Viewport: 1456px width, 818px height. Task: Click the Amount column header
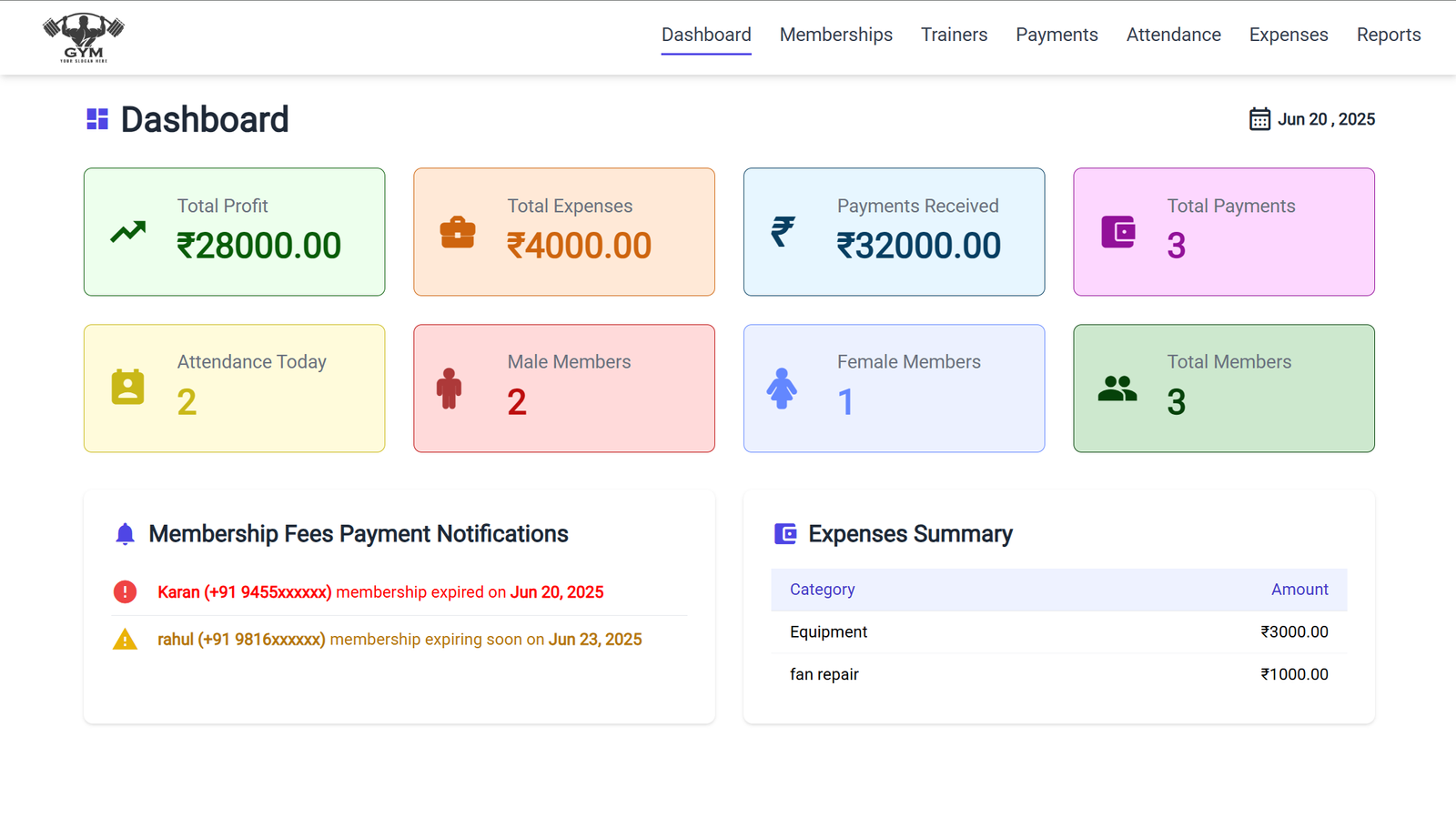point(1299,590)
